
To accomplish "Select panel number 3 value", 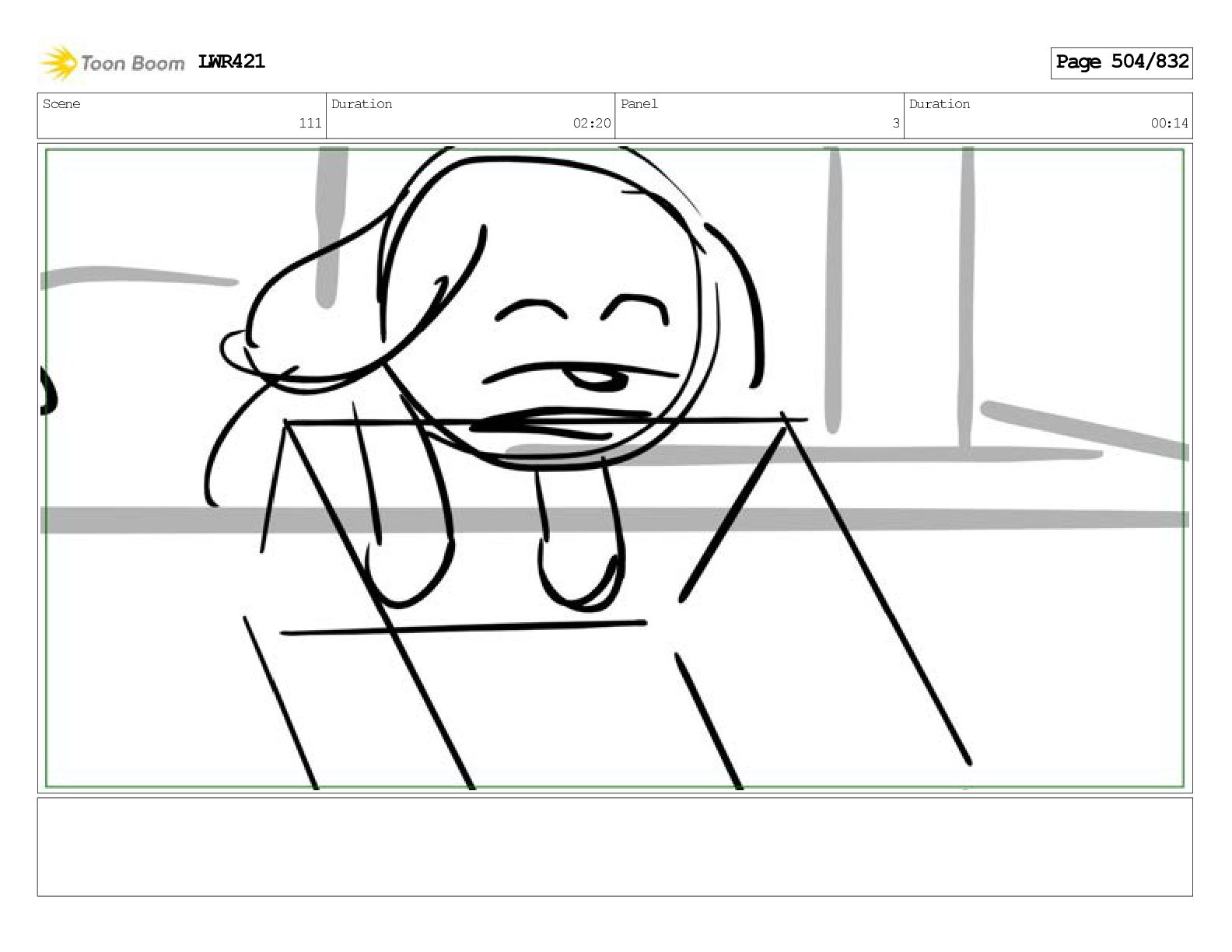I will tap(896, 123).
